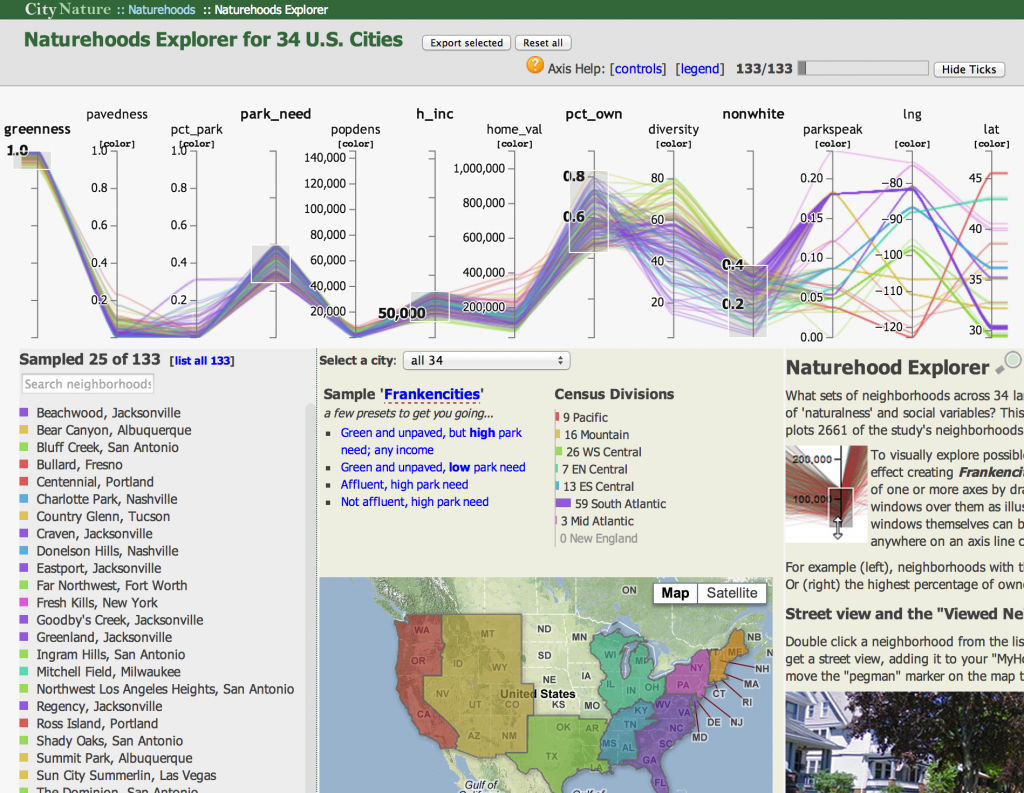
Task: Click the sample-size slider next to 133/133
Action: [863, 69]
